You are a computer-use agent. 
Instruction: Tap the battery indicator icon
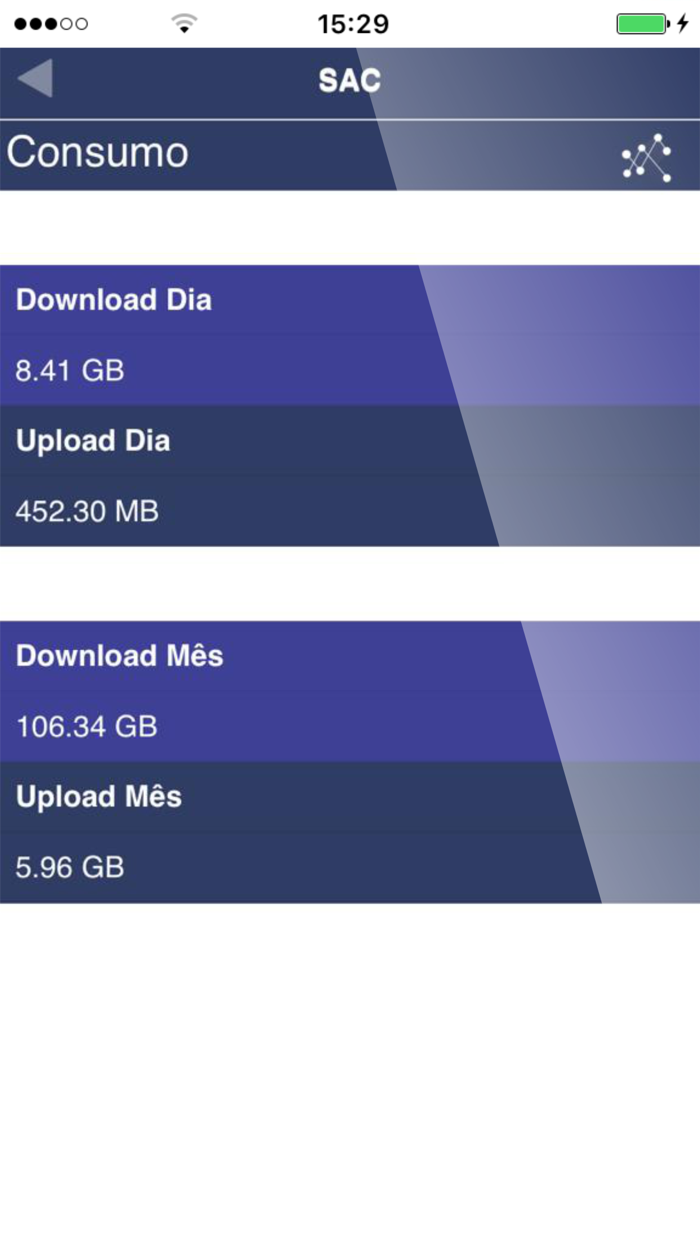[641, 23]
